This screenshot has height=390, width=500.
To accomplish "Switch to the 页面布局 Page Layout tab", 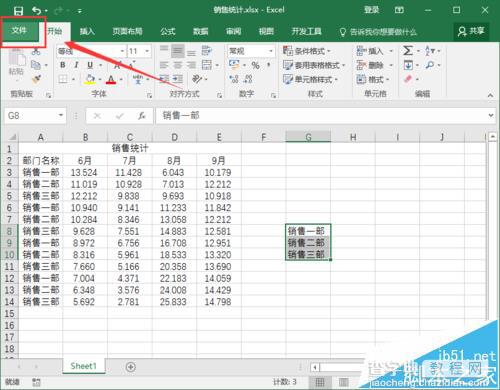I will click(127, 31).
